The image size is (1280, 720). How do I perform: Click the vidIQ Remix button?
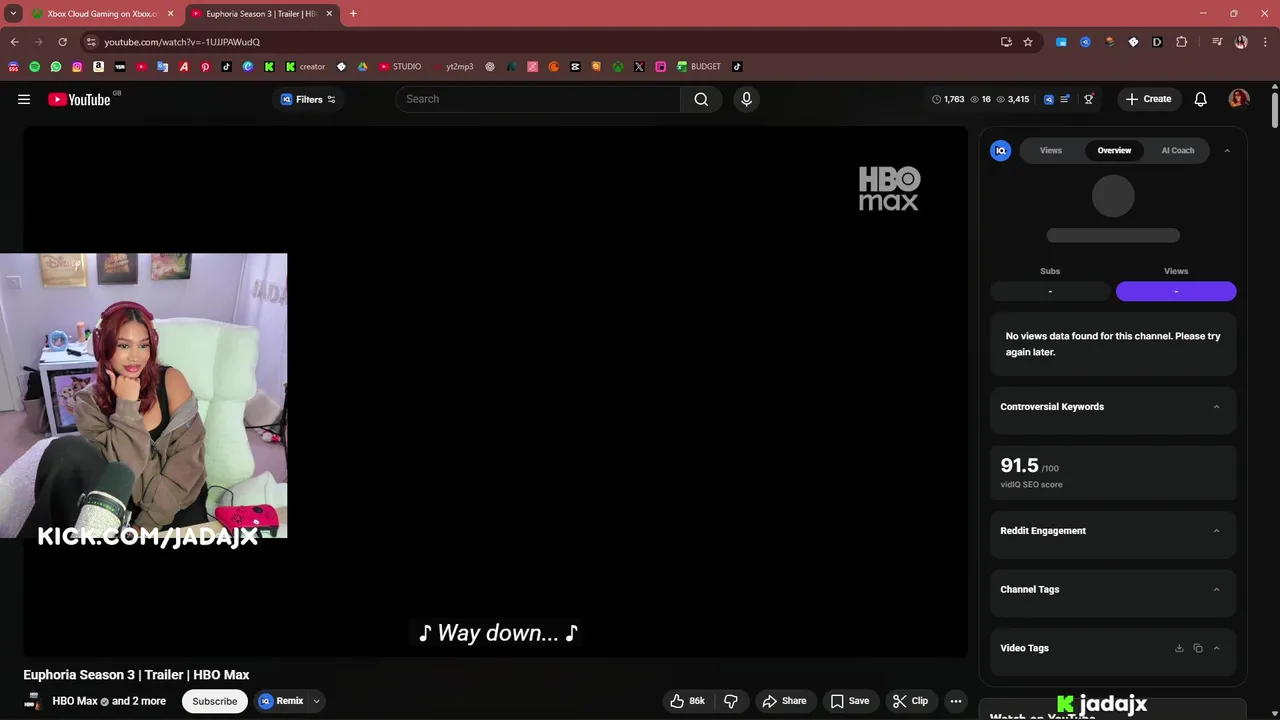point(281,701)
